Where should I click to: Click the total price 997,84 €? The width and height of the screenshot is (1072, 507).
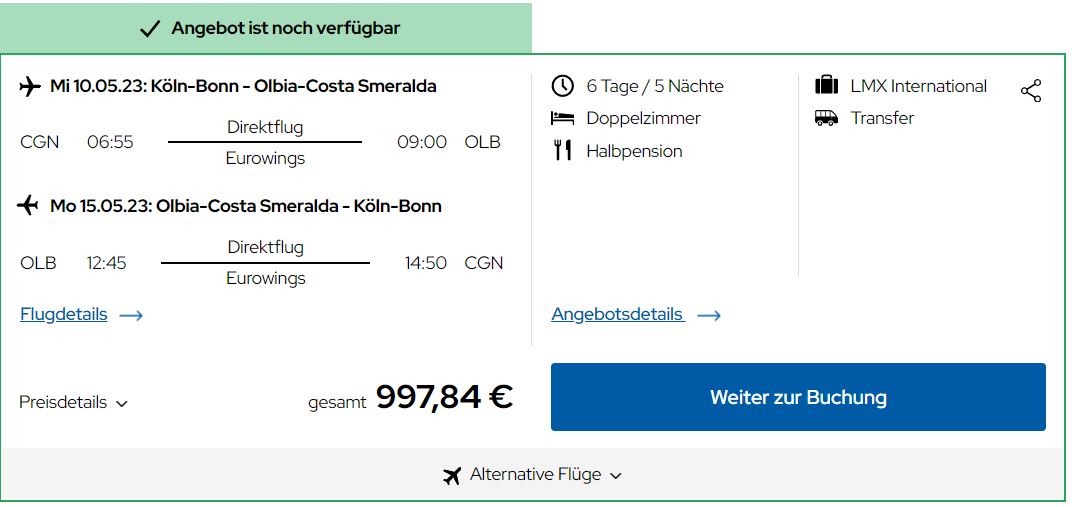444,397
